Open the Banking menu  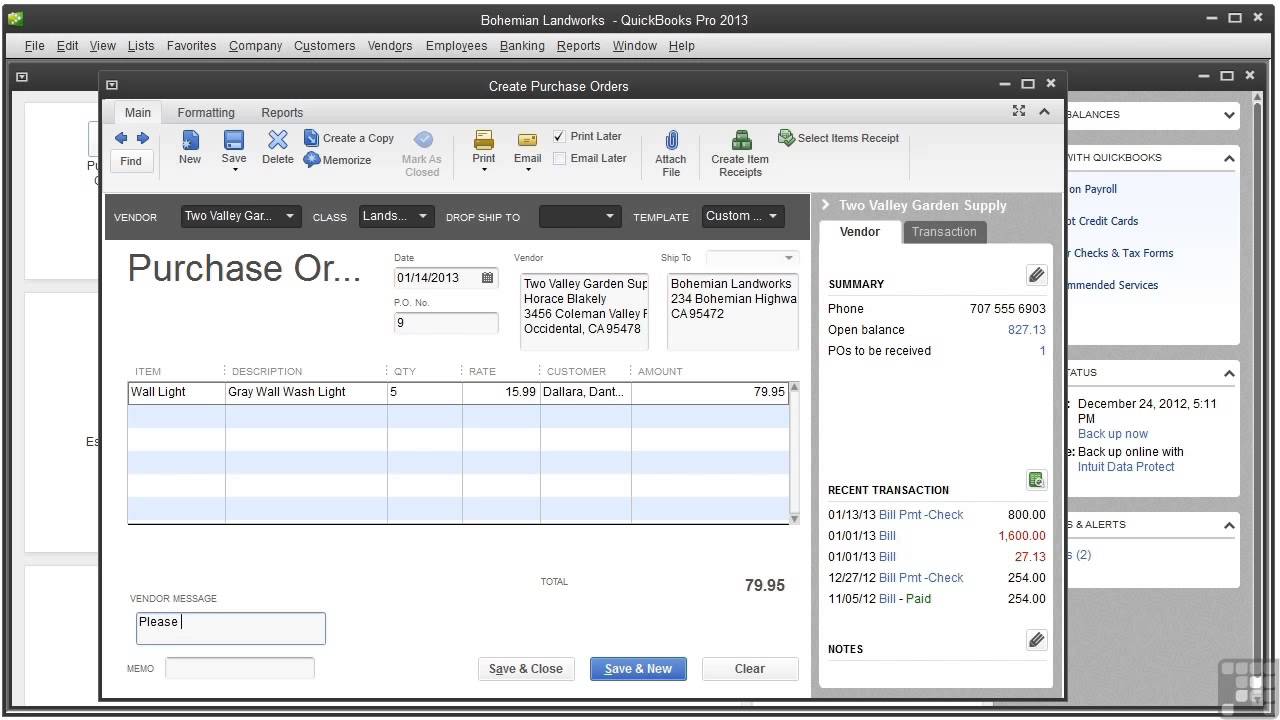(x=522, y=46)
